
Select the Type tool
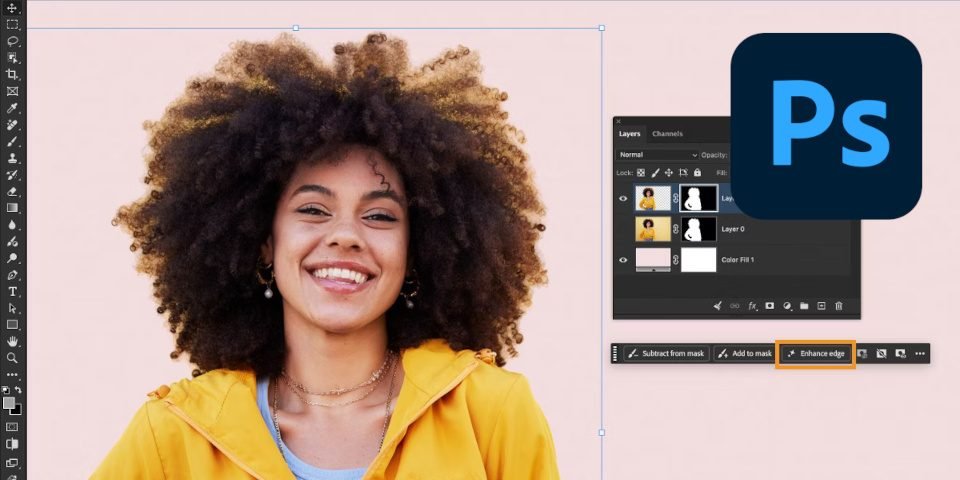pyautogui.click(x=12, y=291)
